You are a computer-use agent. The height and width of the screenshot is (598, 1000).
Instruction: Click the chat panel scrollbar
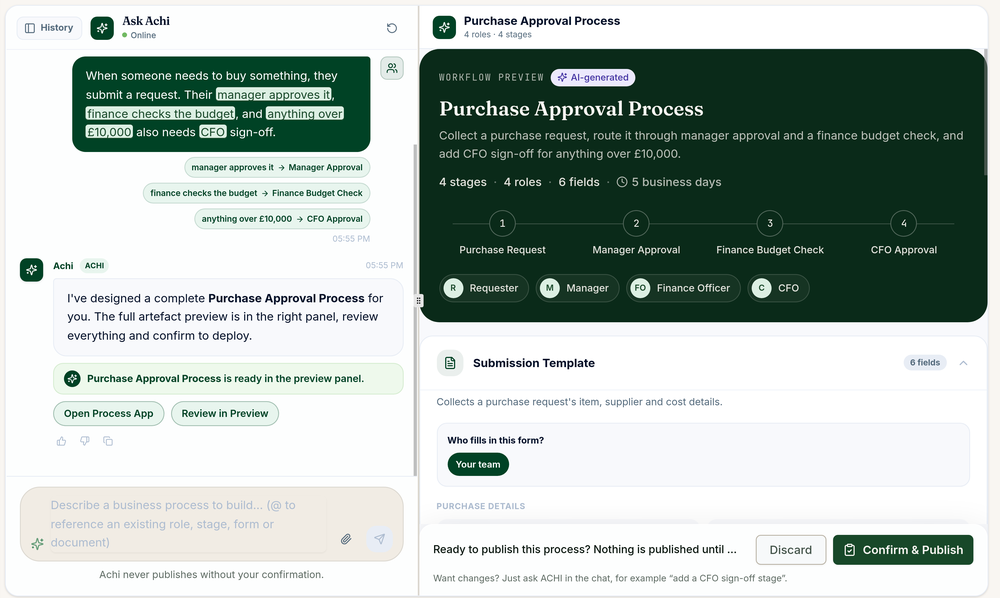[x=416, y=309]
